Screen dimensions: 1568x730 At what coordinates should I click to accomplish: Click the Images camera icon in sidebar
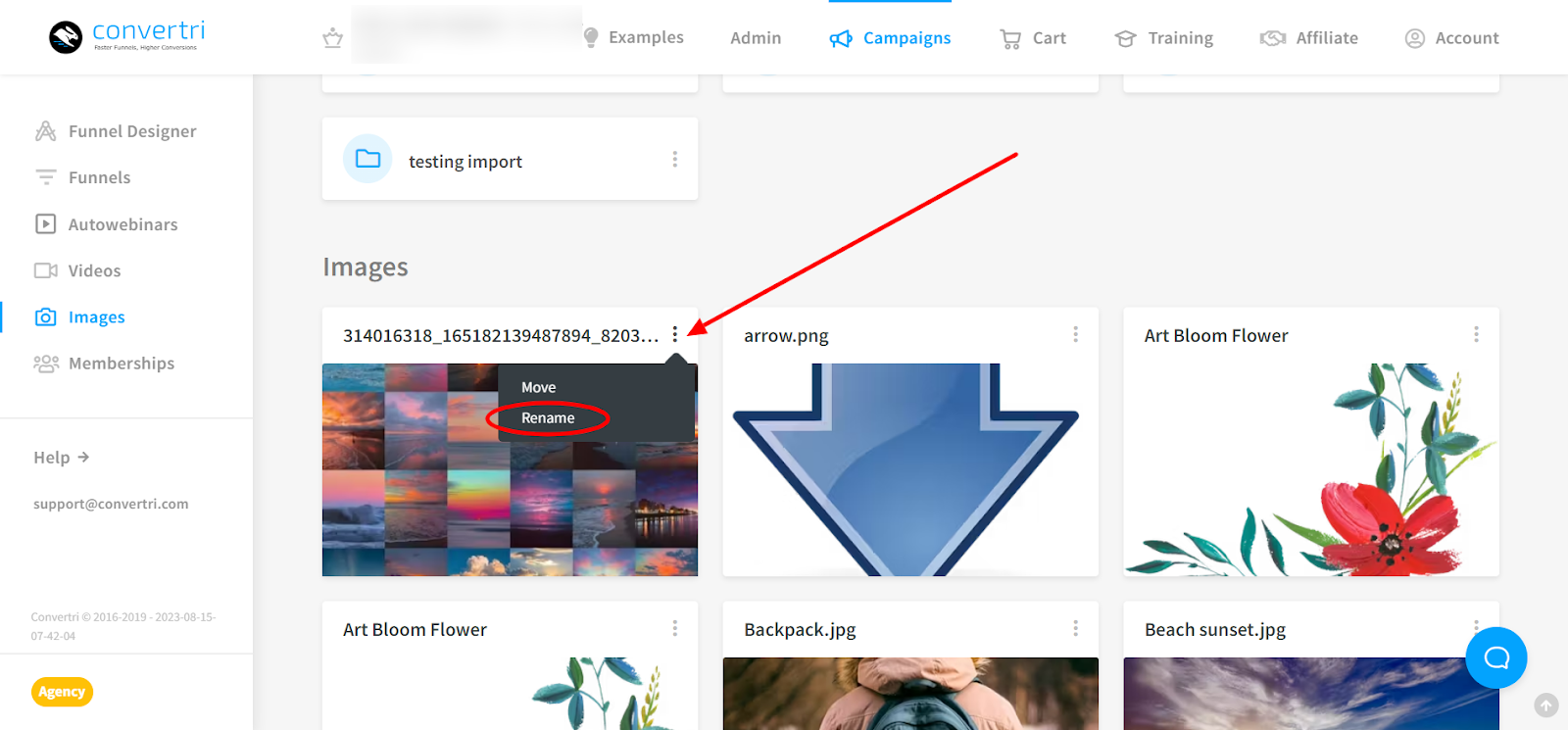pos(46,316)
